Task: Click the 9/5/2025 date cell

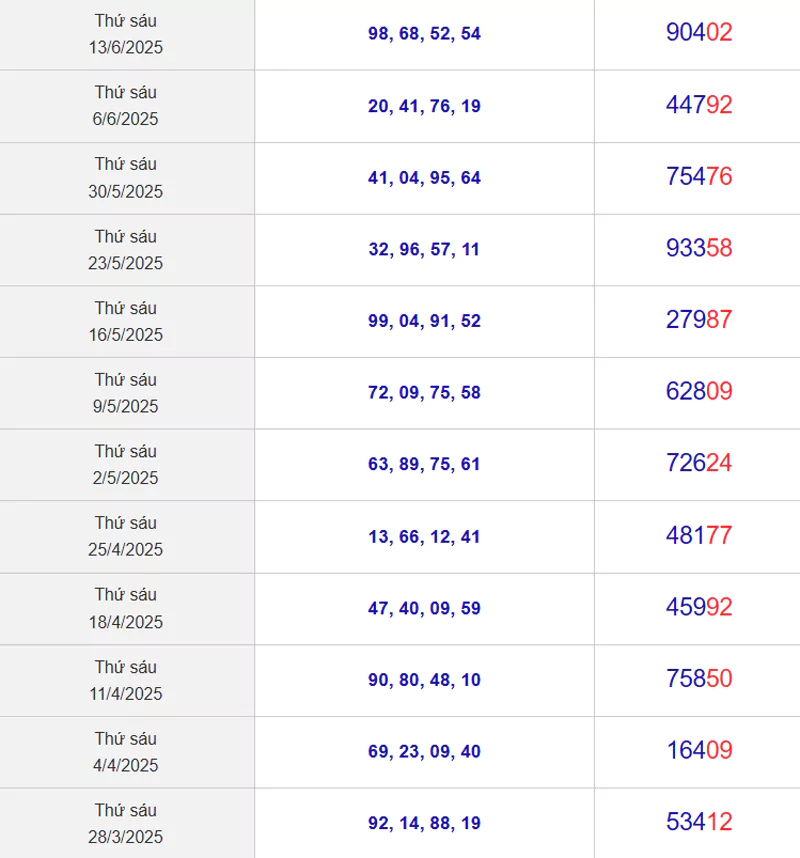Action: pos(126,393)
